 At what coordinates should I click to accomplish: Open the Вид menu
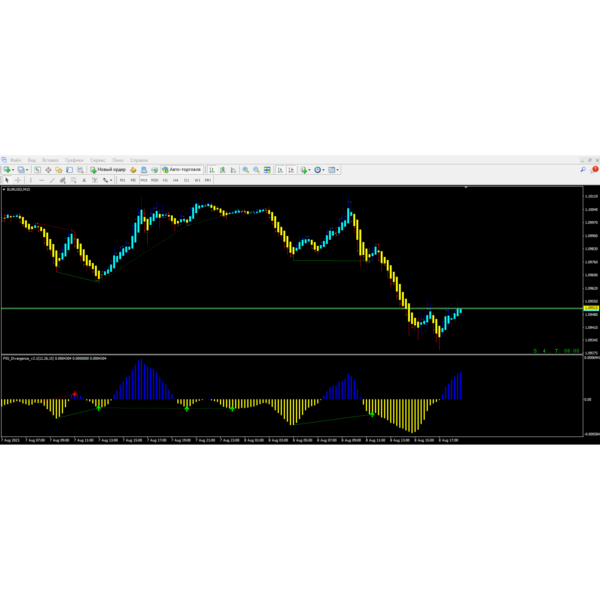(32, 160)
